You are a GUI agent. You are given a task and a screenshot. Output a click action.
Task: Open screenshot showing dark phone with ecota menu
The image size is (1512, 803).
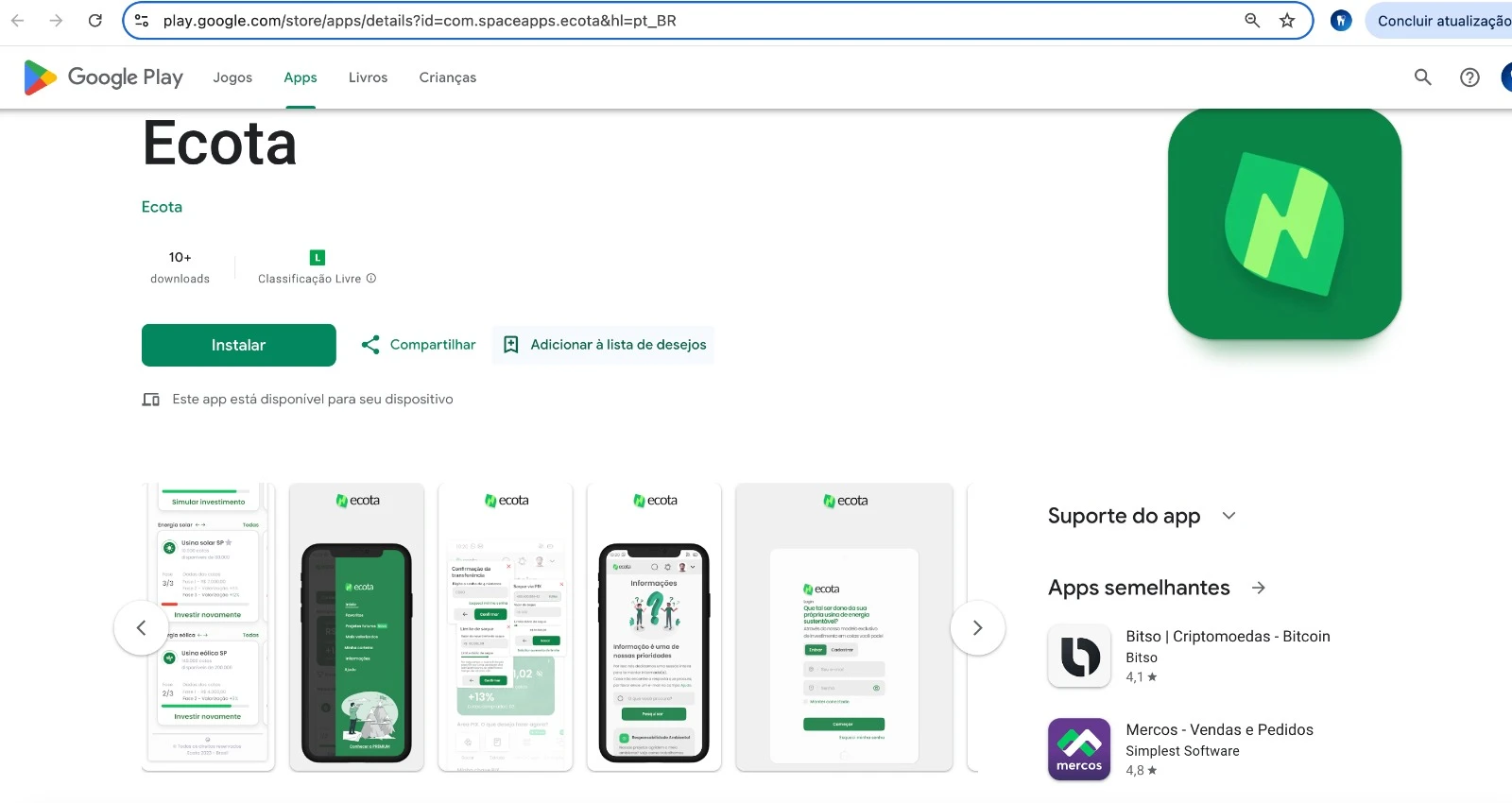pyautogui.click(x=356, y=627)
